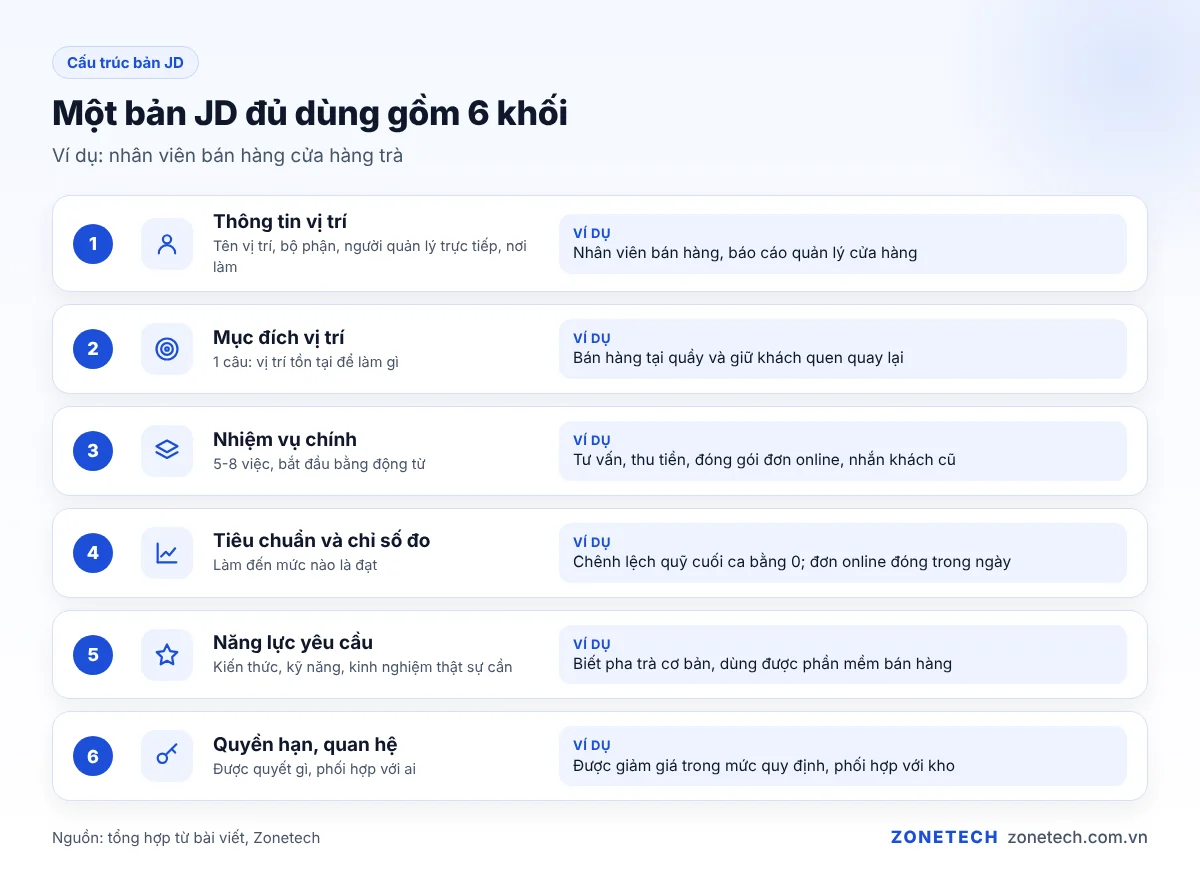Click the star icon beside Năng lực yêu cầu
1200x888 pixels.
167,655
